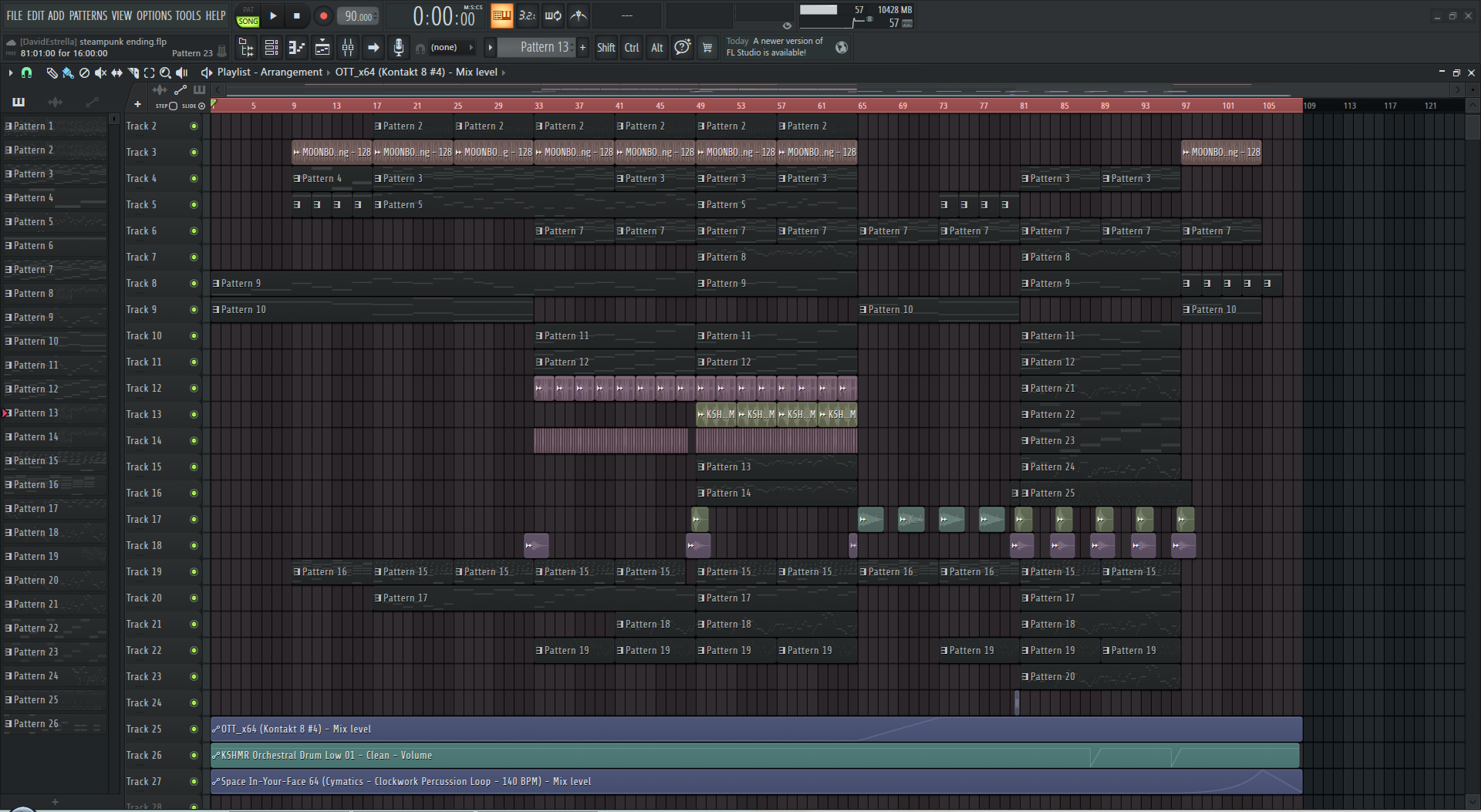Toggle the magnet snap icon
Viewport: 1481px width, 812px height.
tap(26, 72)
